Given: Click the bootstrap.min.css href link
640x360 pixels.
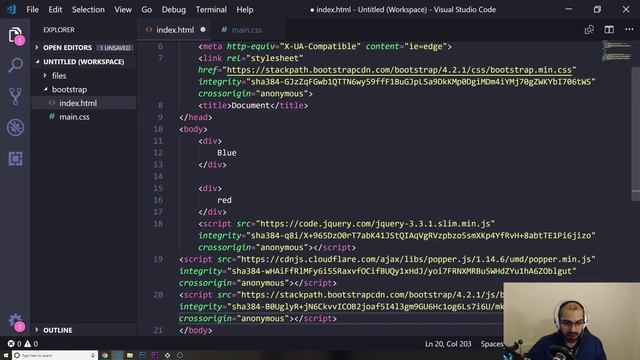Looking at the screenshot, I should [399, 70].
